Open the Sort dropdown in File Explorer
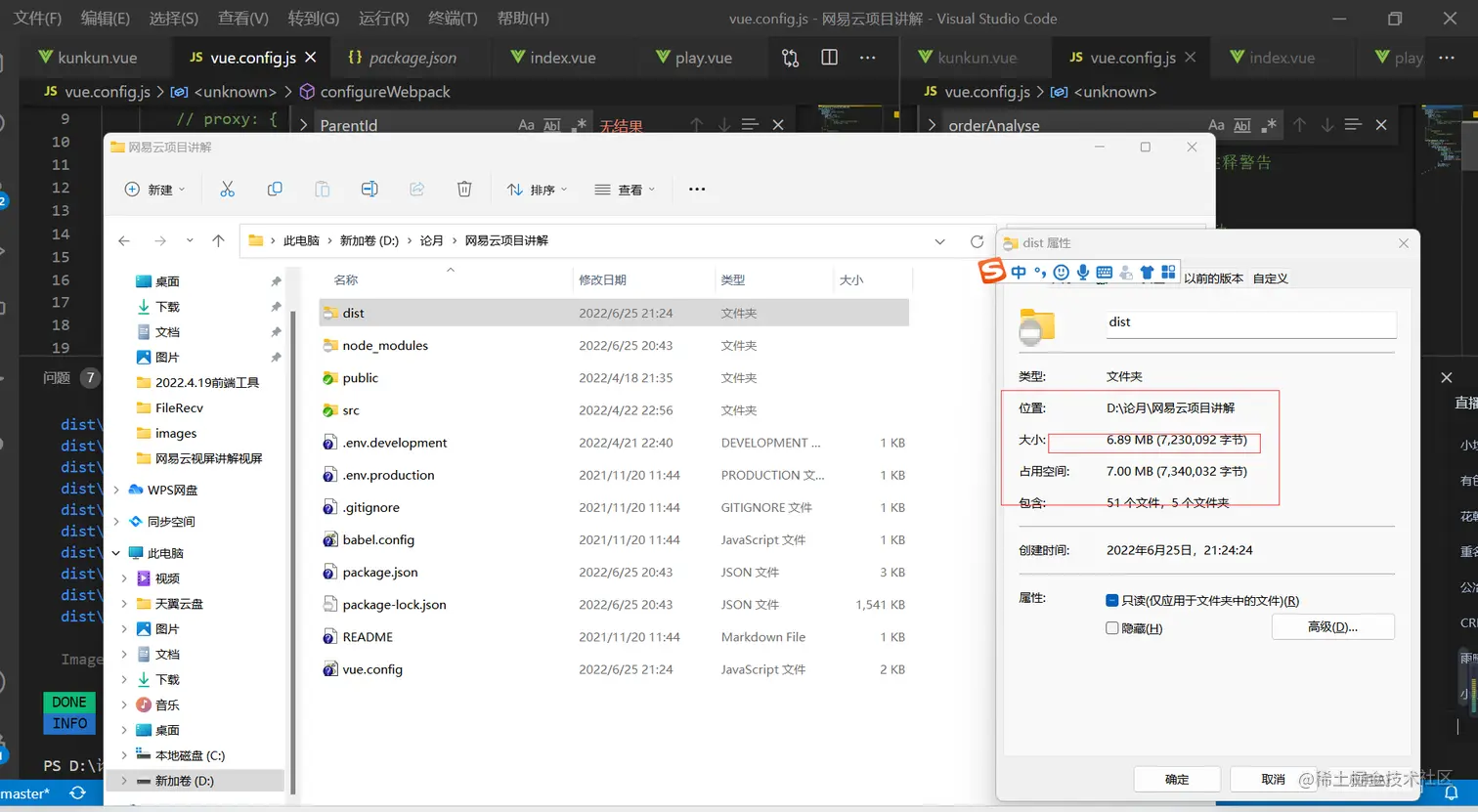The height and width of the screenshot is (812, 1478). [x=537, y=190]
